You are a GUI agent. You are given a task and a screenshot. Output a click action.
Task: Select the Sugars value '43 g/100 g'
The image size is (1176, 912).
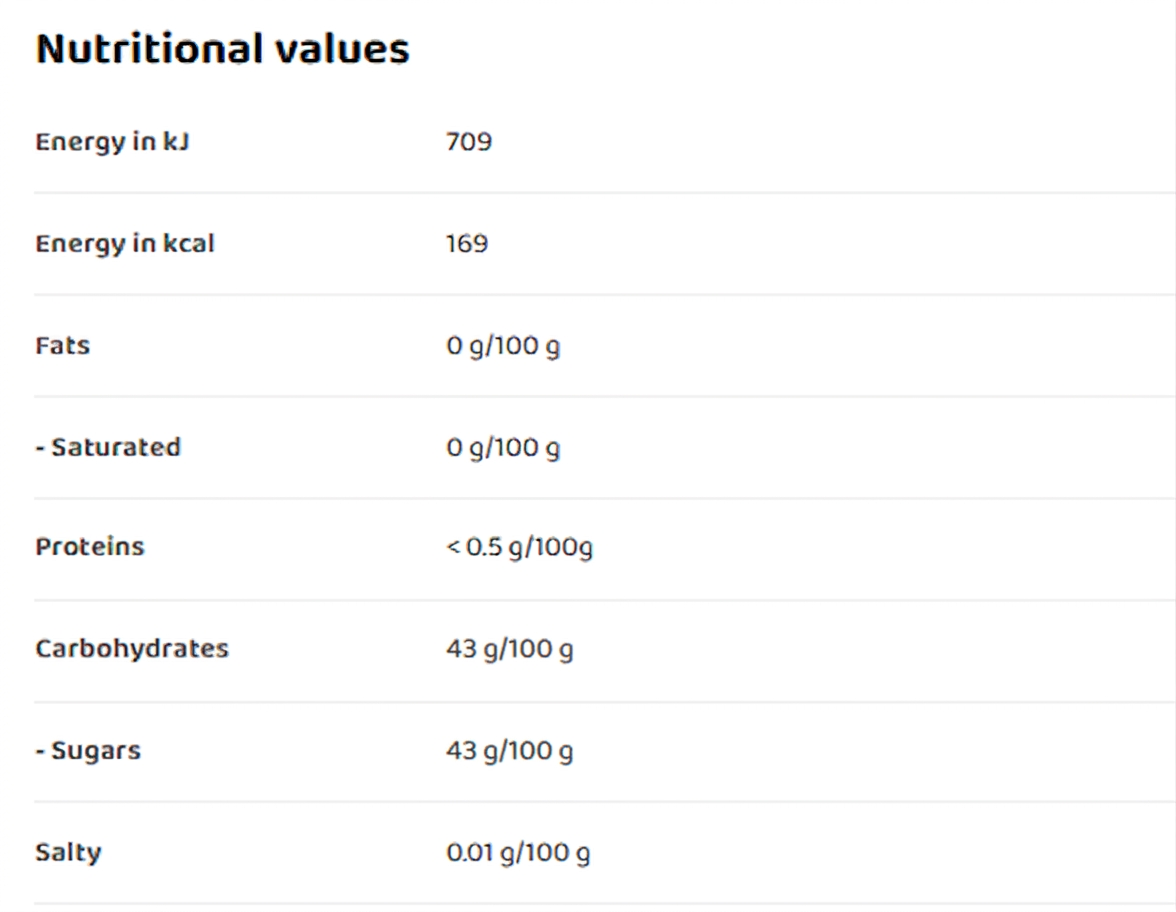[x=509, y=751]
